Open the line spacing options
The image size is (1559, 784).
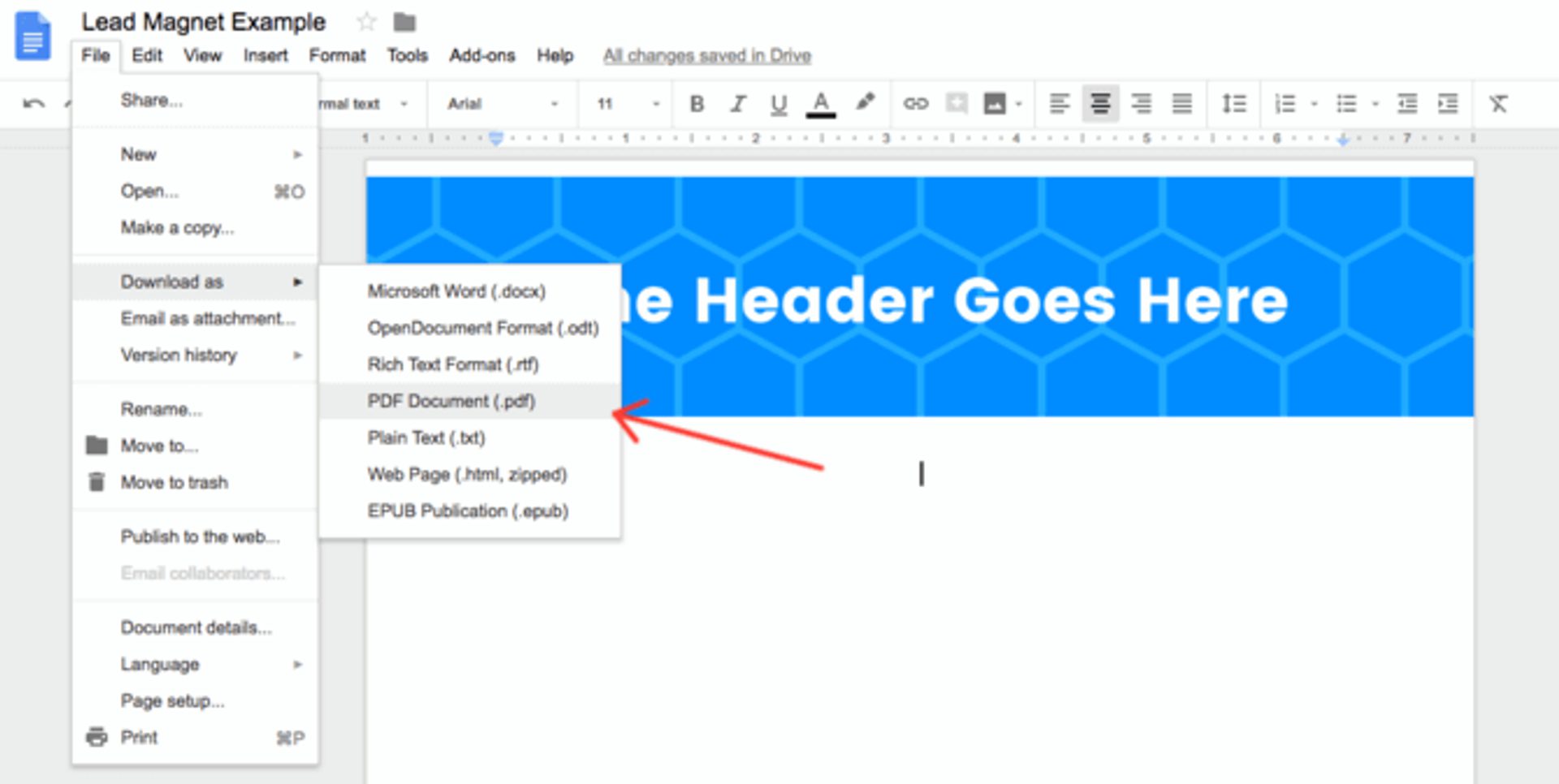(1233, 104)
